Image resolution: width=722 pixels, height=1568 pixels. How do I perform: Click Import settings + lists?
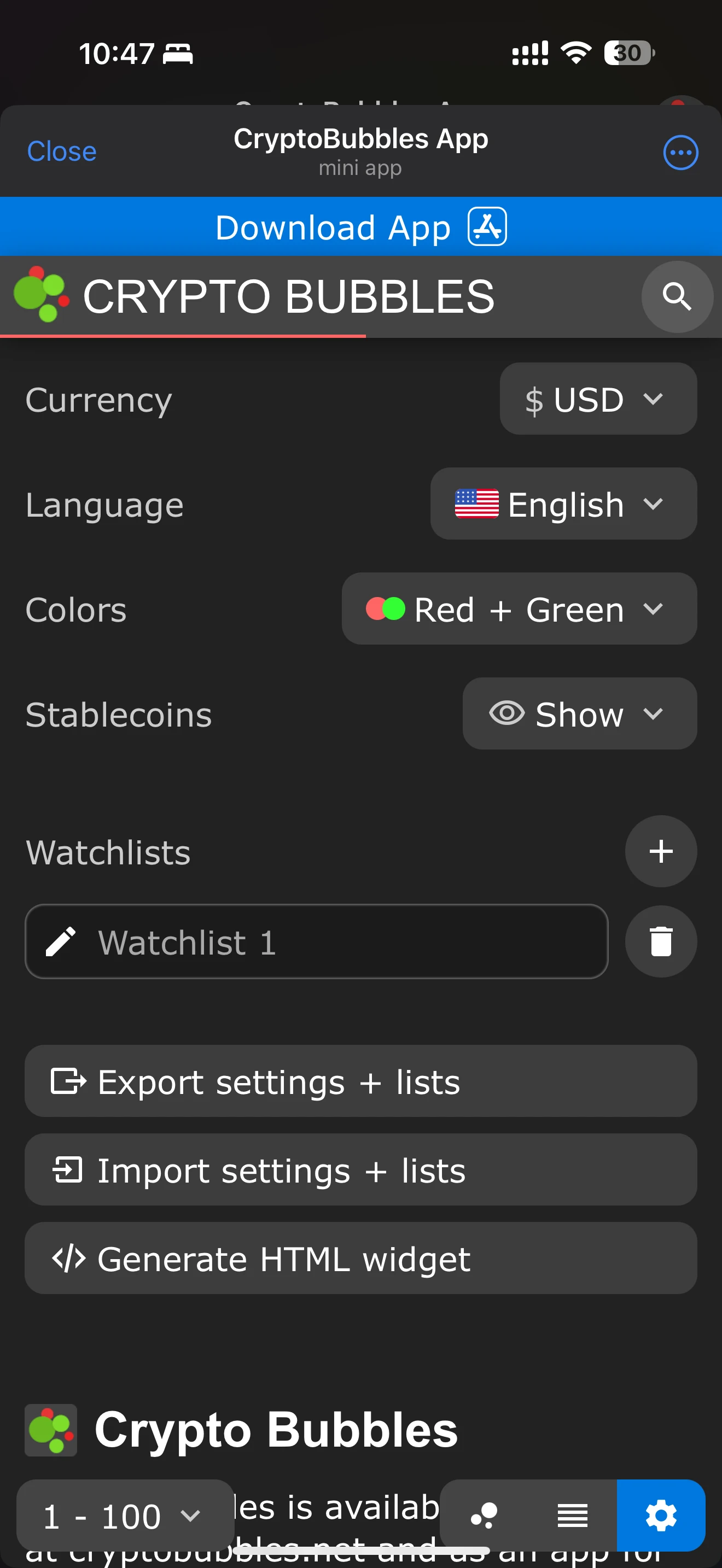[360, 1170]
